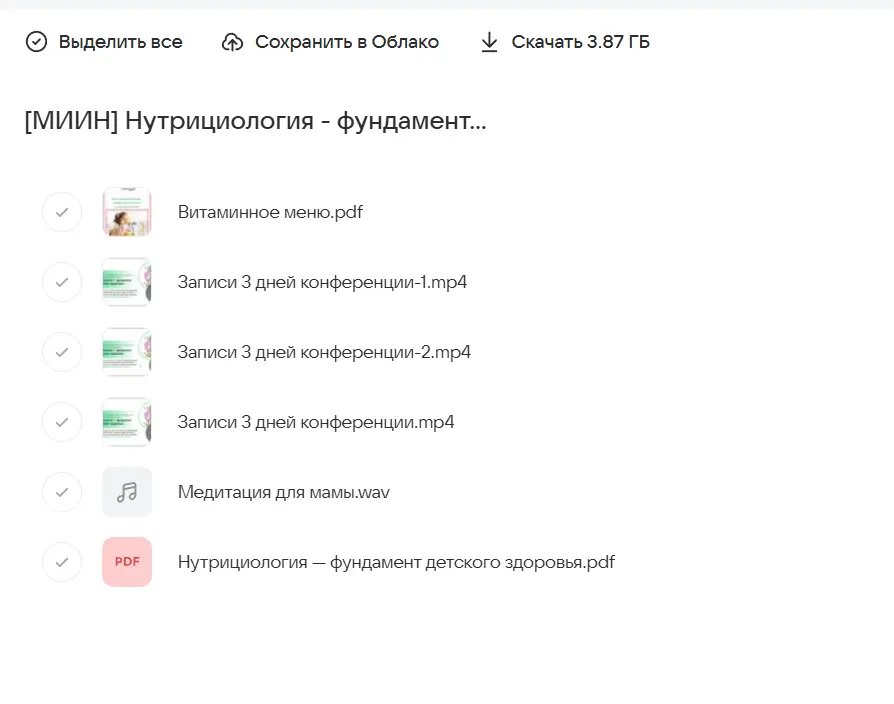Select checkbox for Витаминное меню.pdf
The height and width of the screenshot is (704, 894).
tap(62, 212)
